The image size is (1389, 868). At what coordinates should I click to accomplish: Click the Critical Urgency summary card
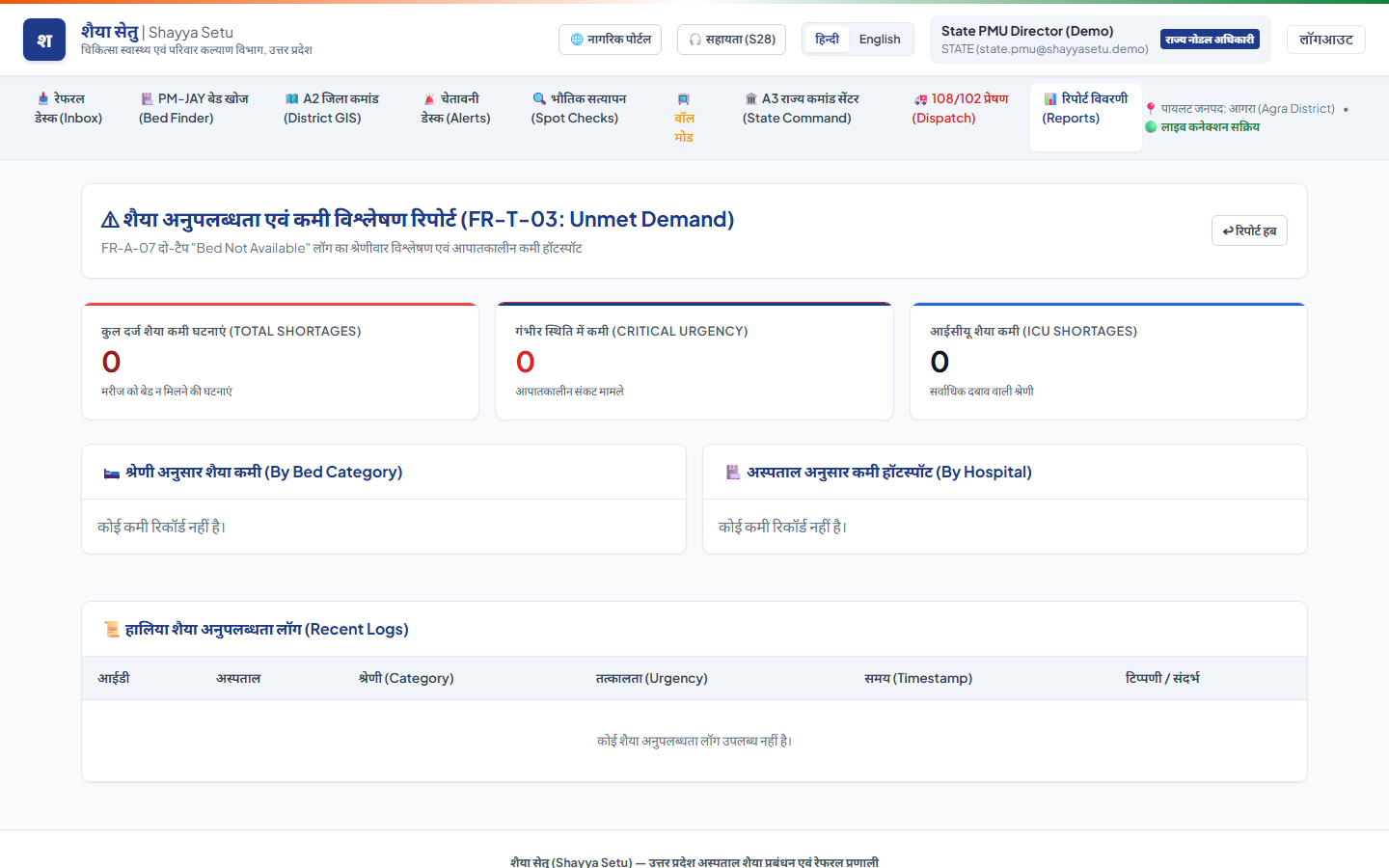click(694, 362)
